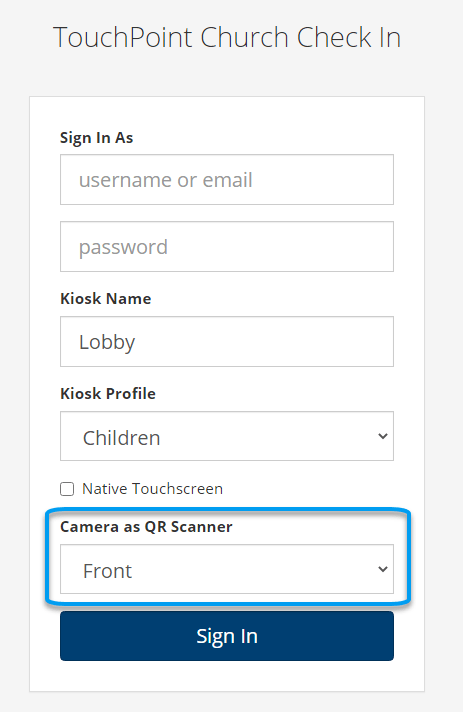
Task: Click the Sign In button
Action: pyautogui.click(x=227, y=636)
